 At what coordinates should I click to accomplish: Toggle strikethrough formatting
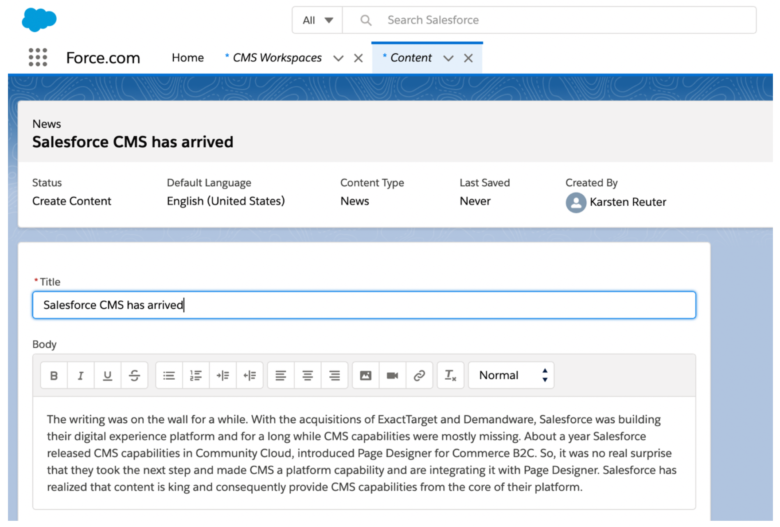click(x=134, y=375)
